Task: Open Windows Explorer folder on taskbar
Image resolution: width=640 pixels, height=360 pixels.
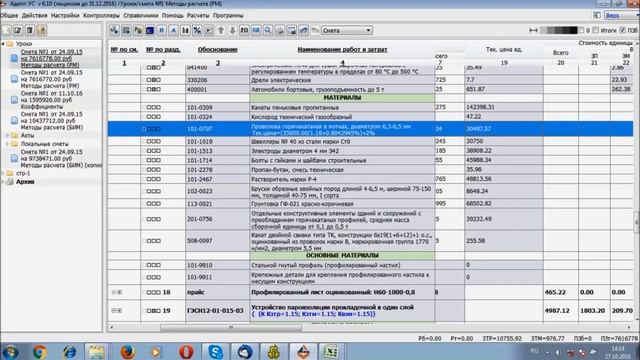Action: coord(97,351)
